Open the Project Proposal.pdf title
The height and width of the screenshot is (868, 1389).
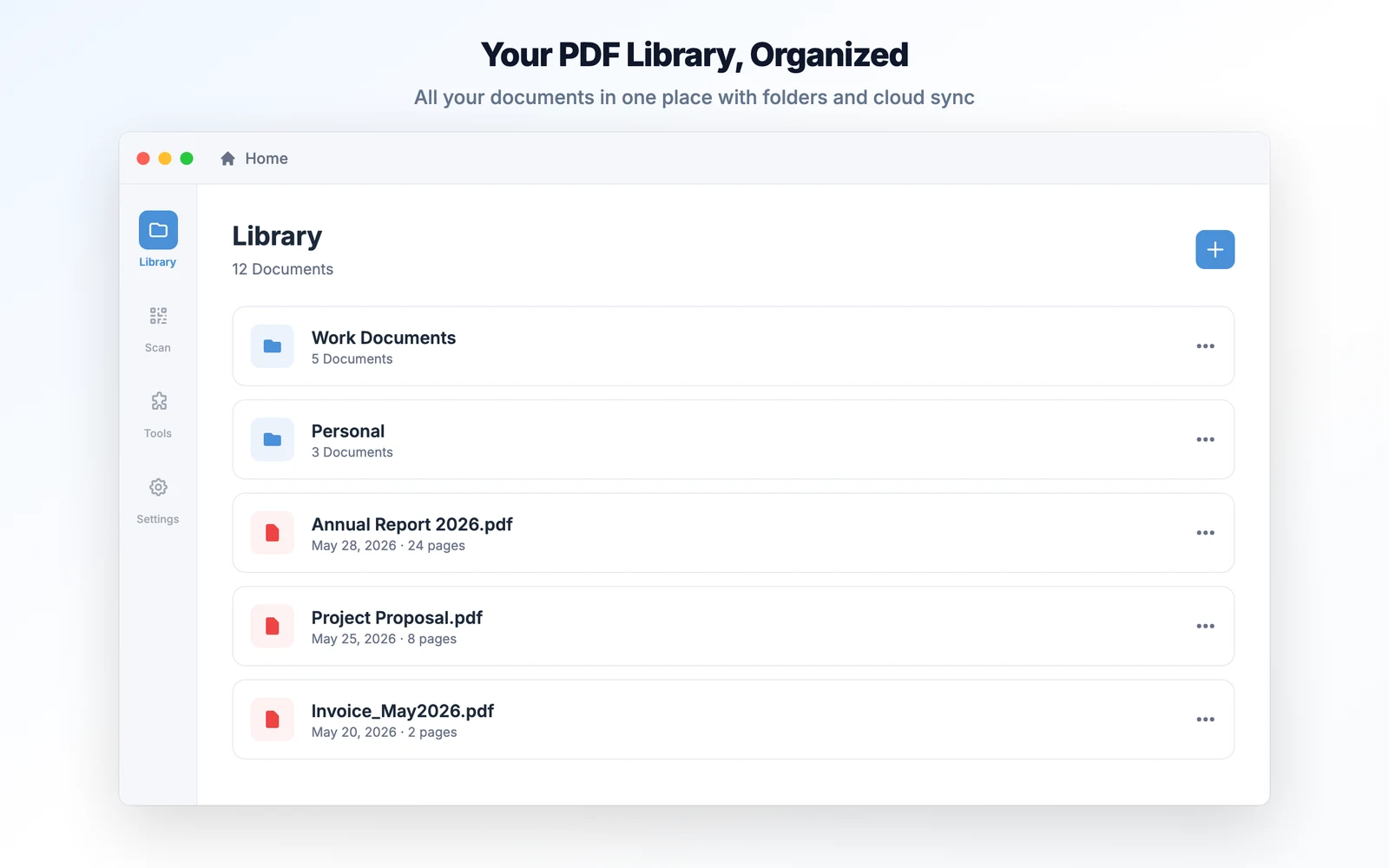coord(397,618)
